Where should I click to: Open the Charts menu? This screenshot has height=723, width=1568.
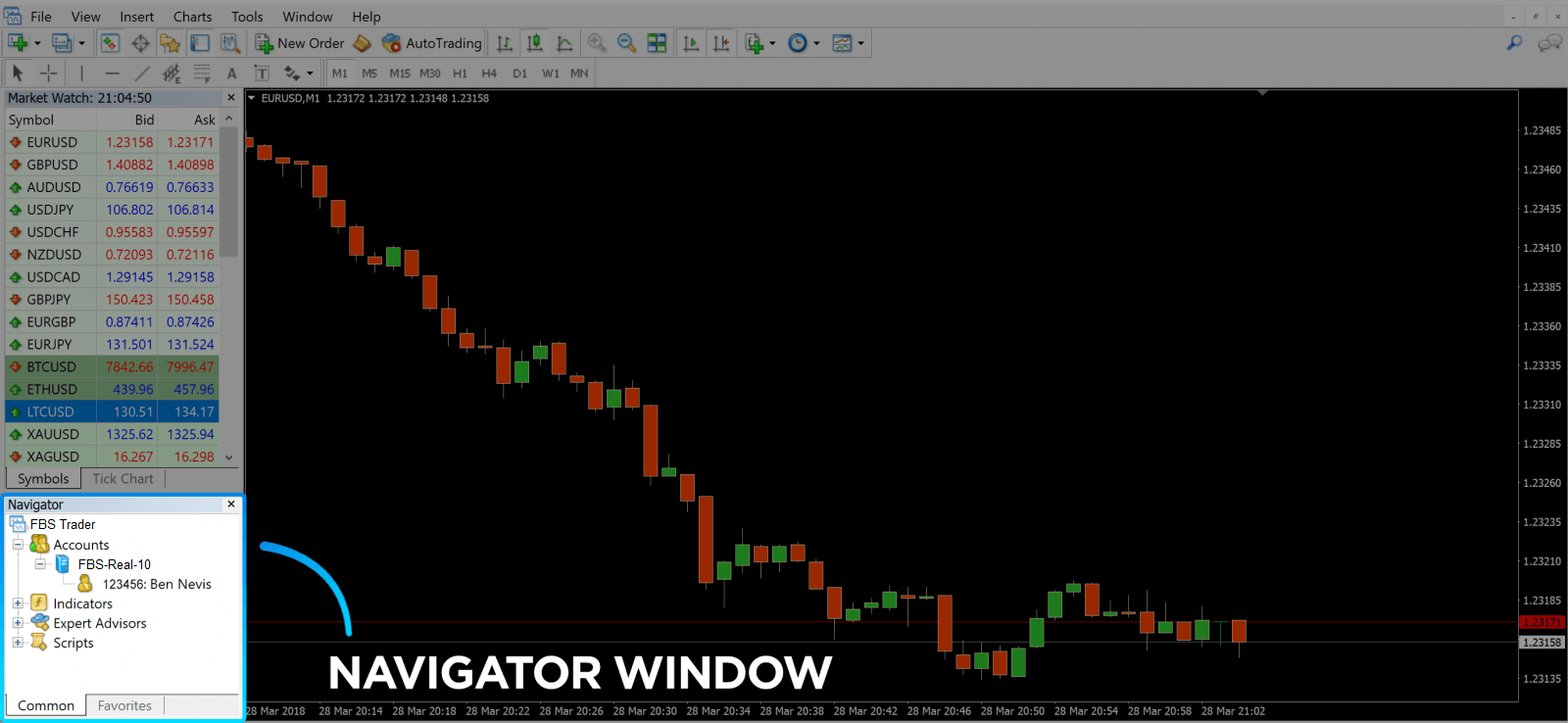[x=192, y=17]
